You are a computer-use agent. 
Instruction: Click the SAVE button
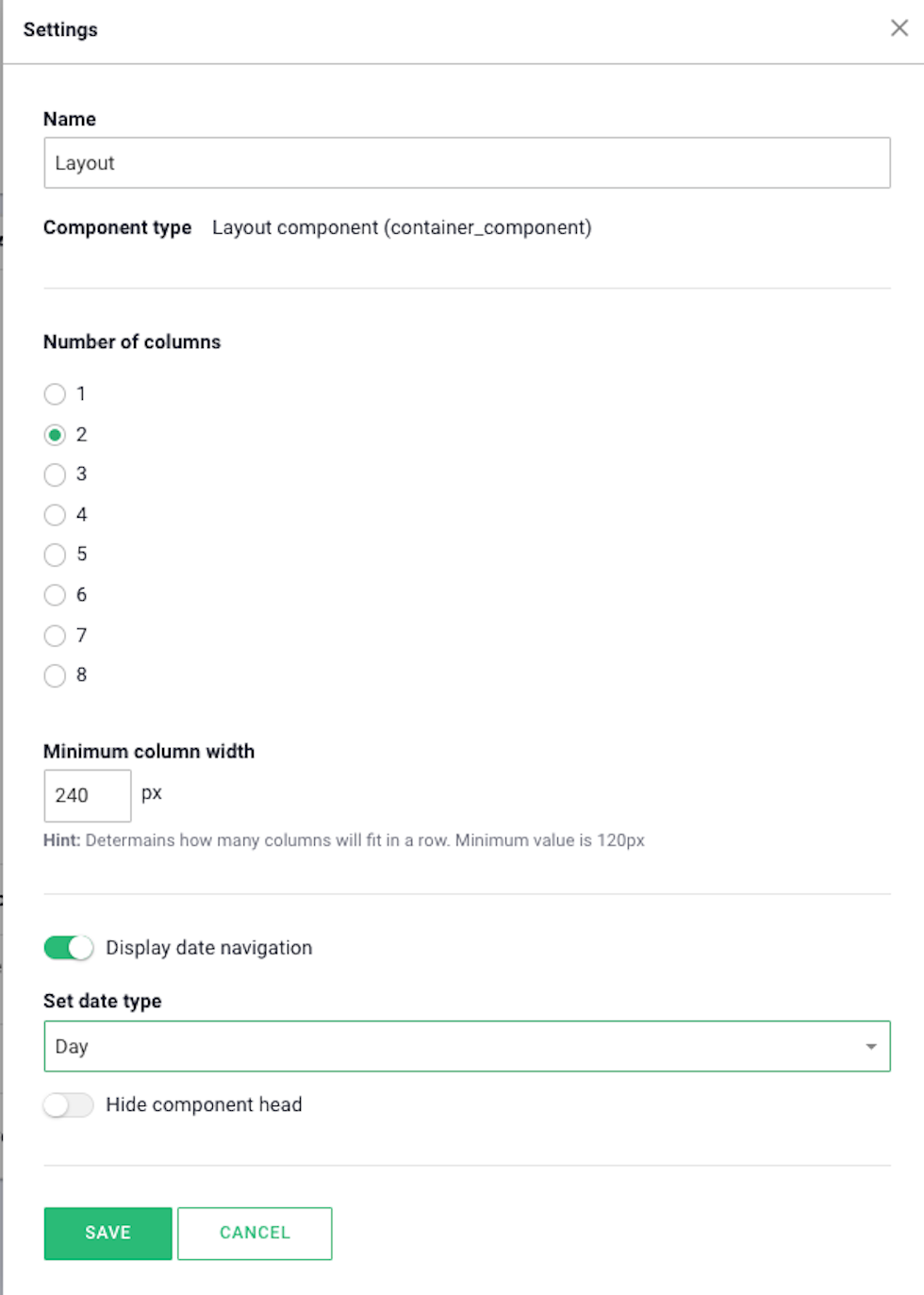click(x=108, y=1233)
